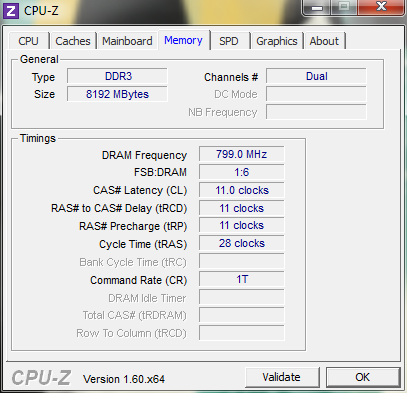This screenshot has width=407, height=393.
Task: Click the 1:6 FSB:DRAM ratio value
Action: [x=242, y=172]
